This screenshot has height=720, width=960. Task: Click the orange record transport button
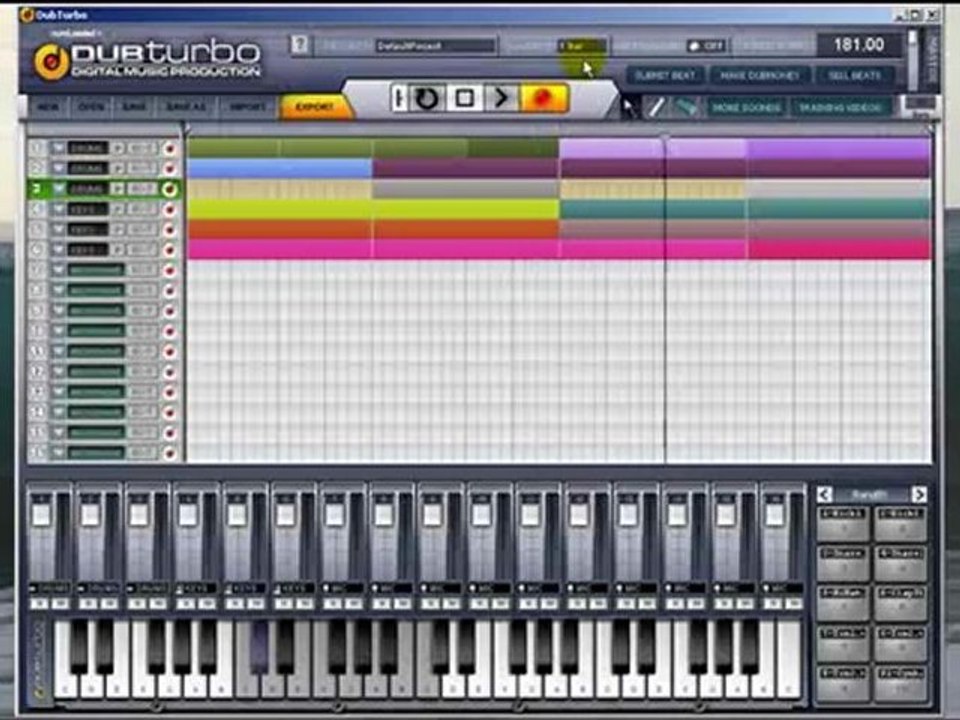pyautogui.click(x=544, y=99)
